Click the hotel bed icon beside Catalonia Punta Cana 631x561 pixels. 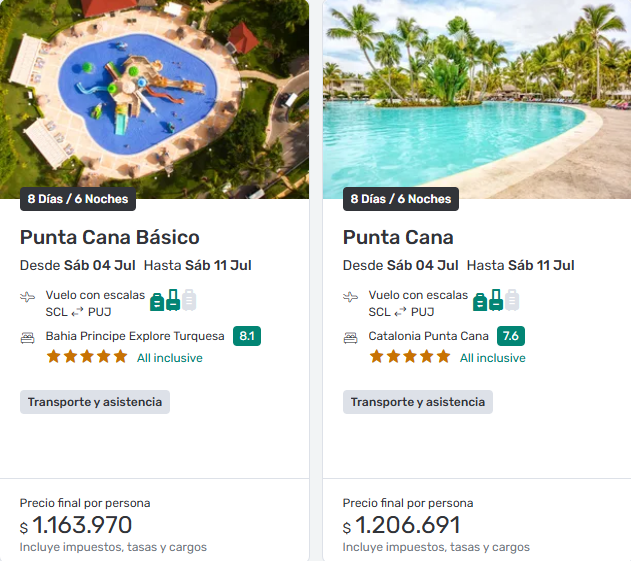350,337
